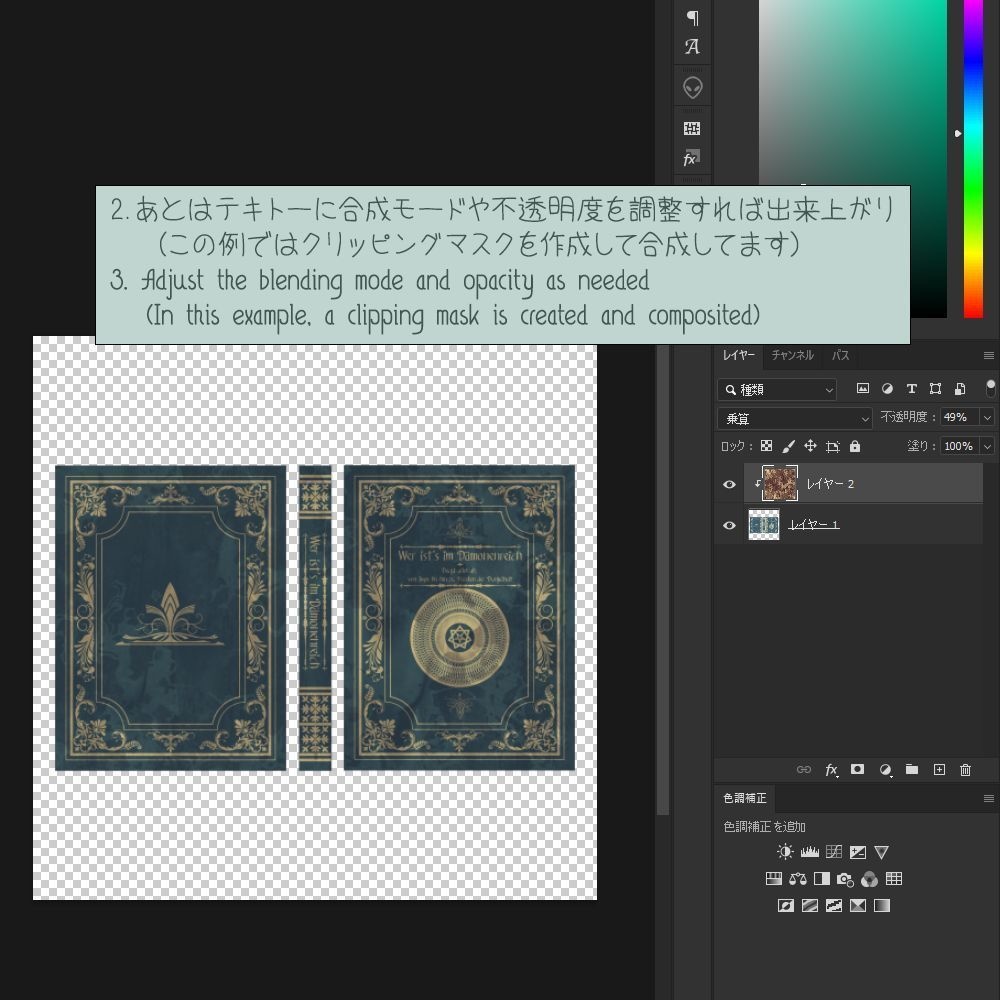Open 塗り fill slider arrow
Viewport: 1000px width, 1000px height.
point(987,446)
